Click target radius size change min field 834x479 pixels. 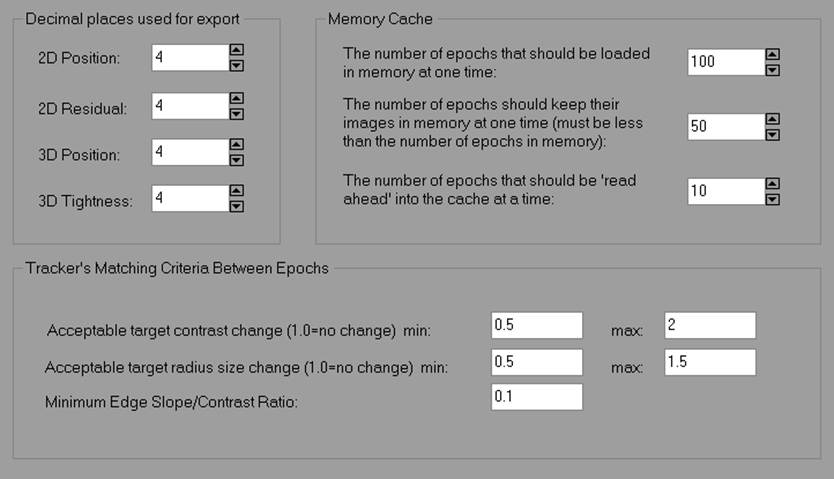pos(536,362)
